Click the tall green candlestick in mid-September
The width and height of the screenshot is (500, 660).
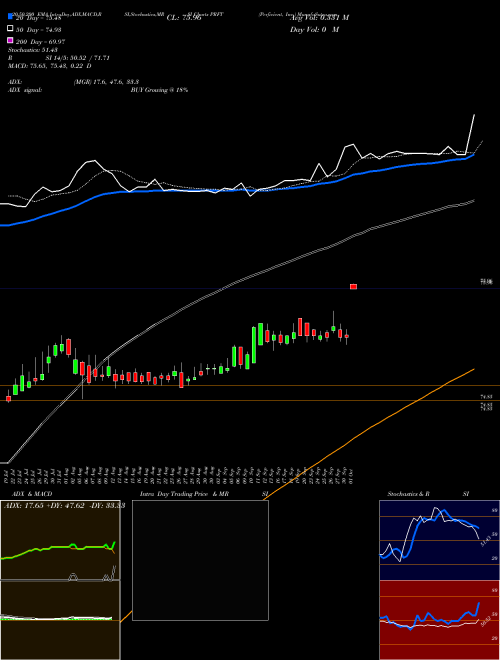[x=254, y=344]
